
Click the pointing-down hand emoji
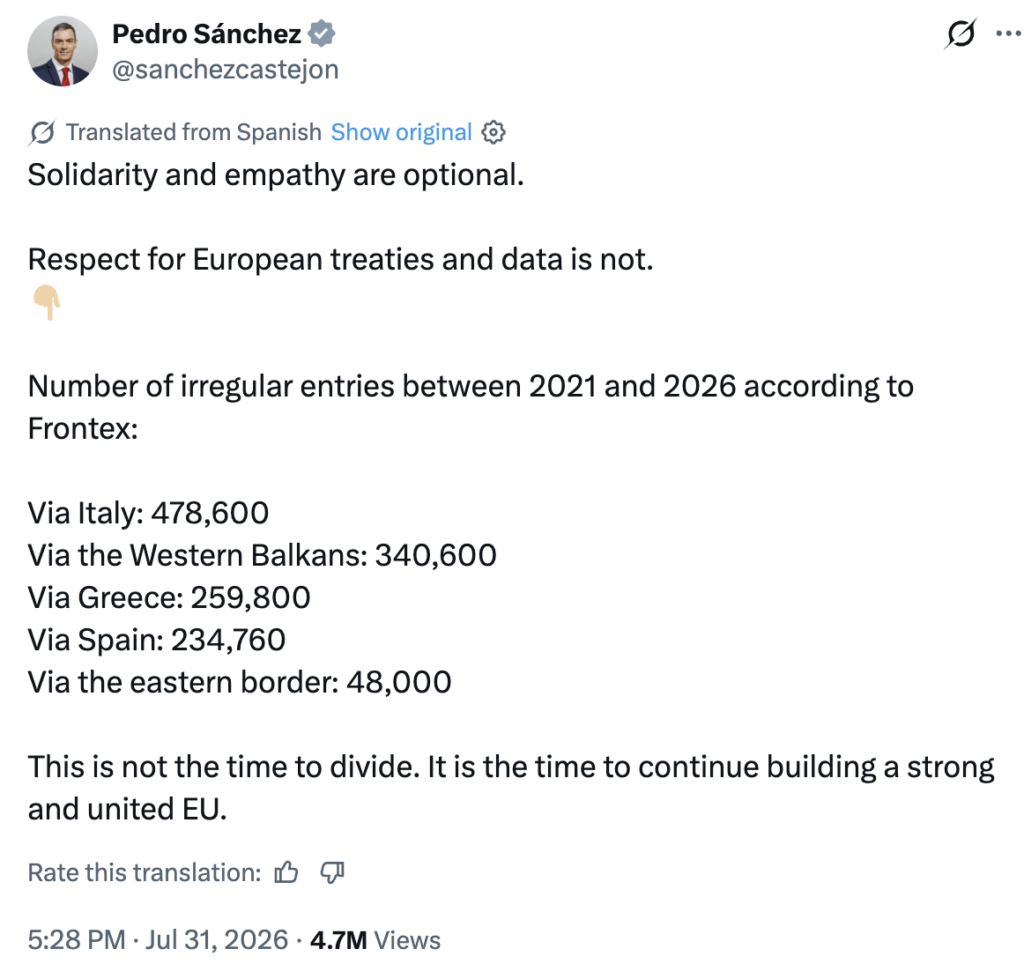pos(46,302)
